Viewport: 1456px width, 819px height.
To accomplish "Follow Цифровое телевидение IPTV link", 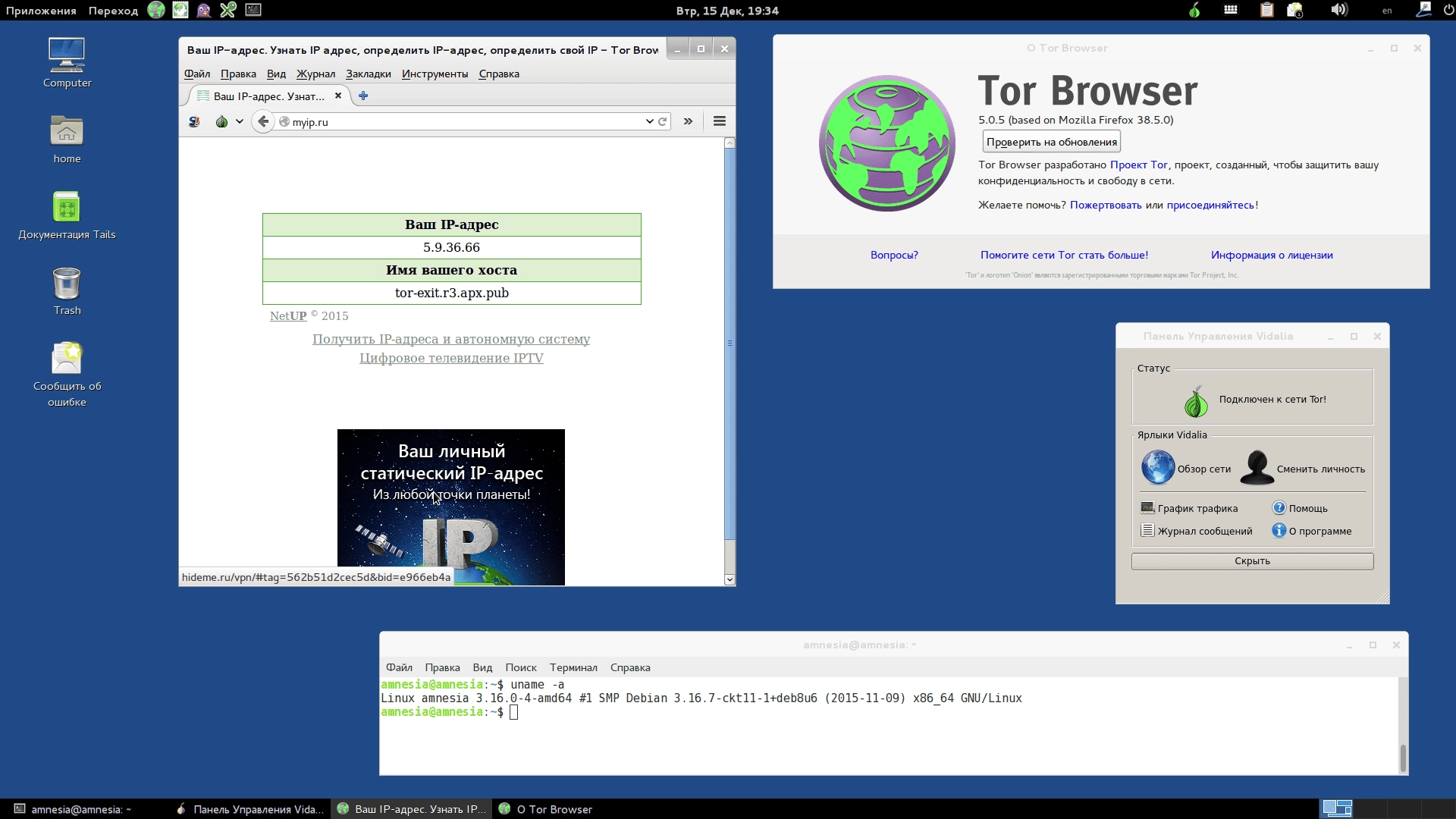I will pyautogui.click(x=451, y=358).
